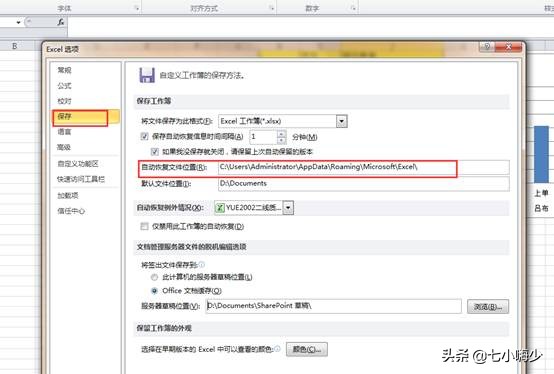
Task: Select 此计算机的服务器草稿位置 radio button
Action: pos(154,277)
